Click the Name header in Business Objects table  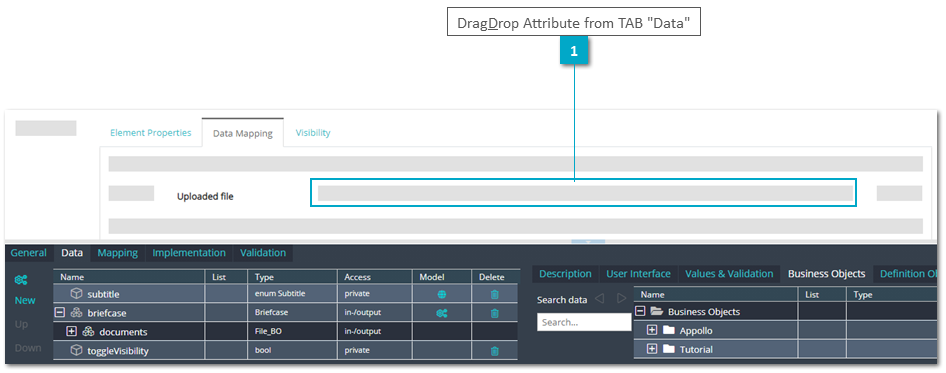716,295
